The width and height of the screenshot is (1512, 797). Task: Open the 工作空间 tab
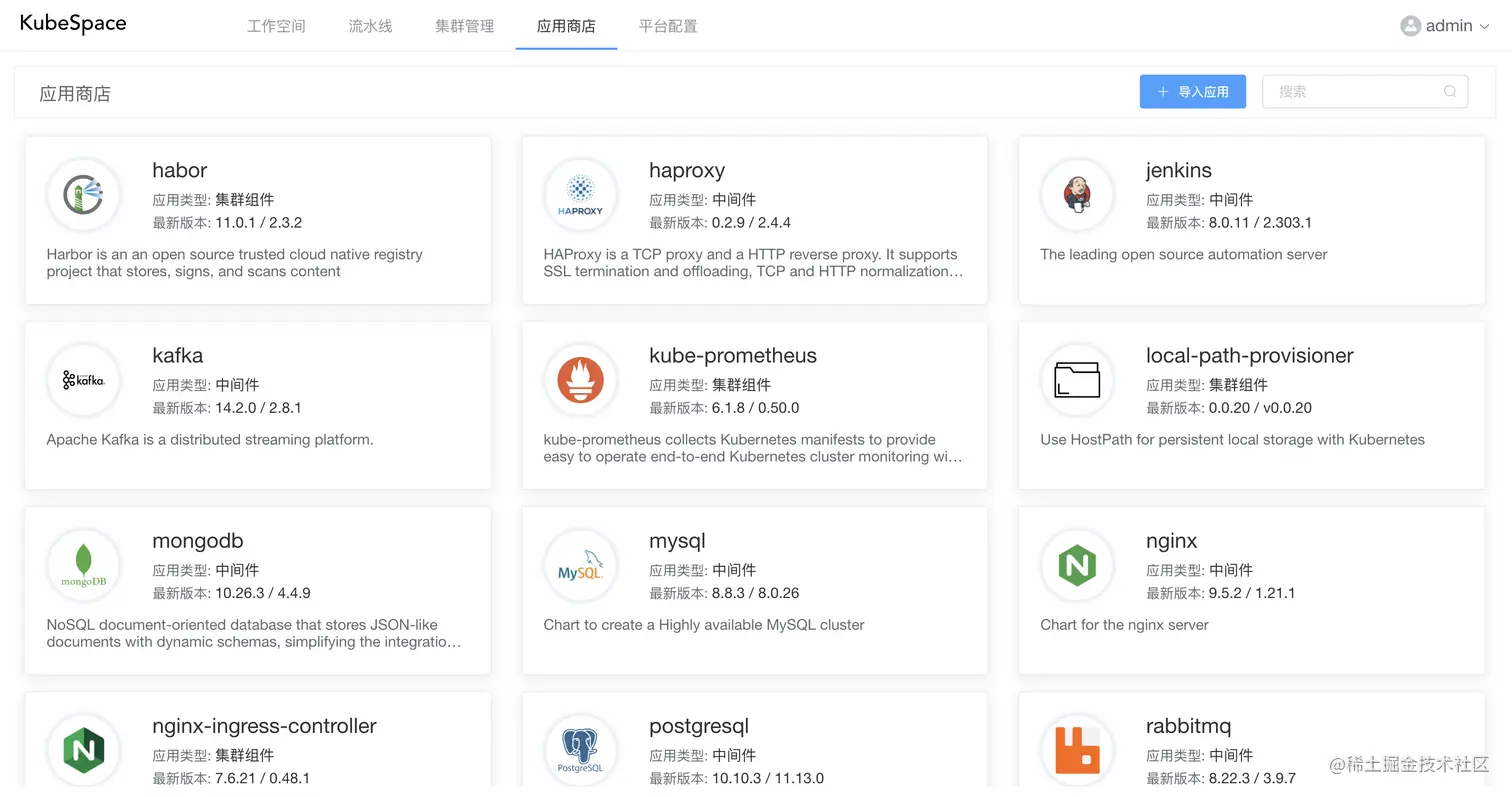tap(276, 26)
